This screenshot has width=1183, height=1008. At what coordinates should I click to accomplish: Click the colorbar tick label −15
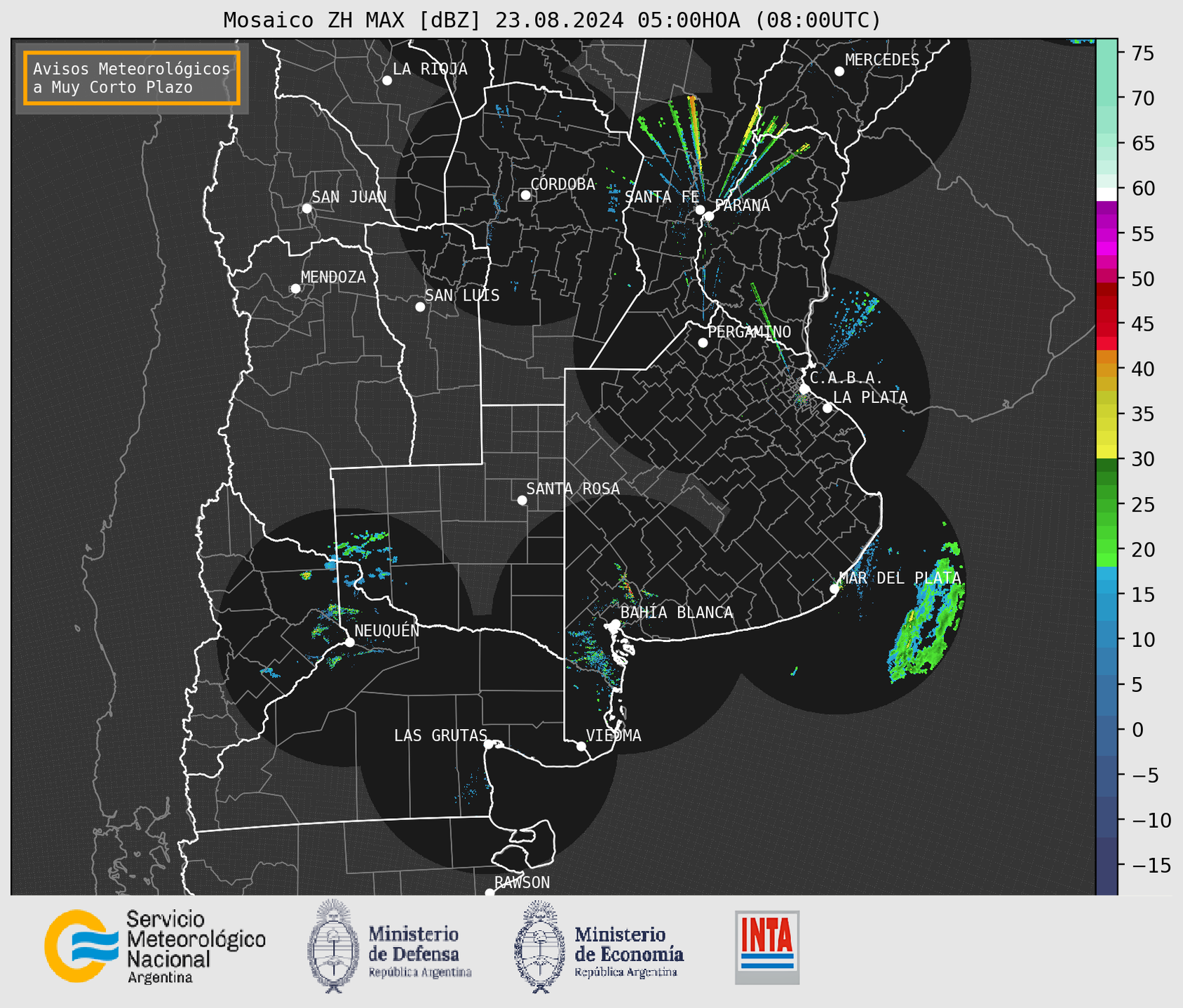(1151, 866)
